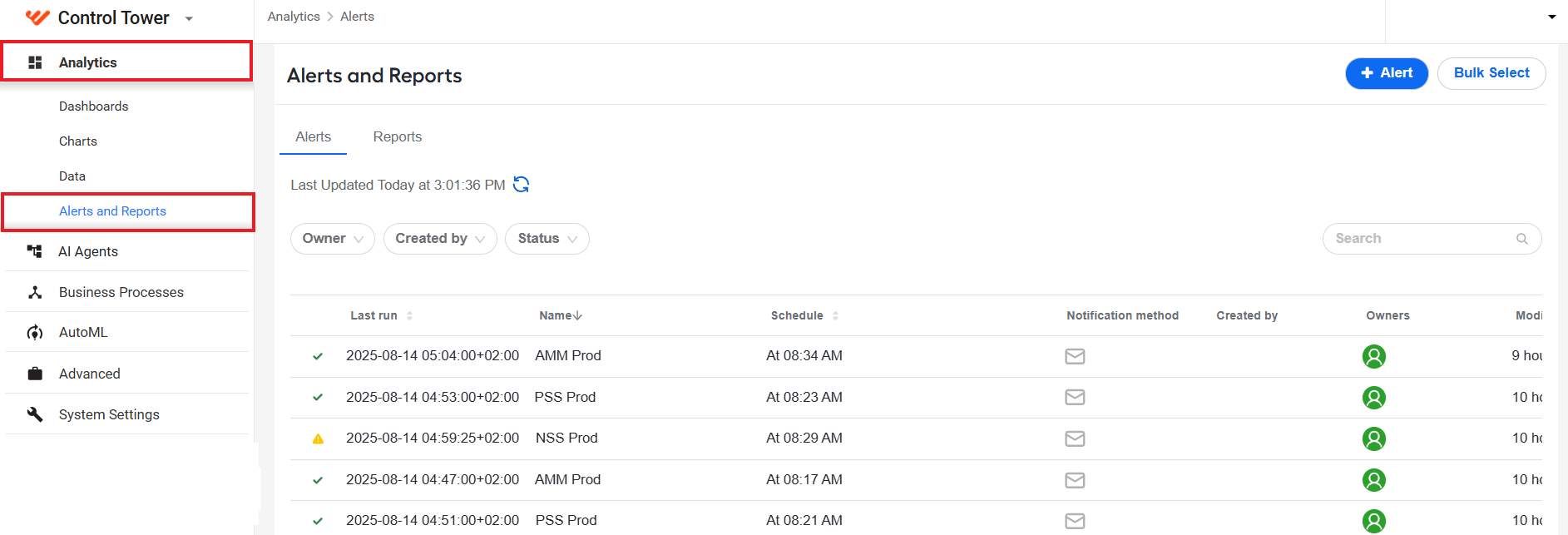
Task: Click the email icon in the At 08:17 AM row
Action: tap(1075, 480)
